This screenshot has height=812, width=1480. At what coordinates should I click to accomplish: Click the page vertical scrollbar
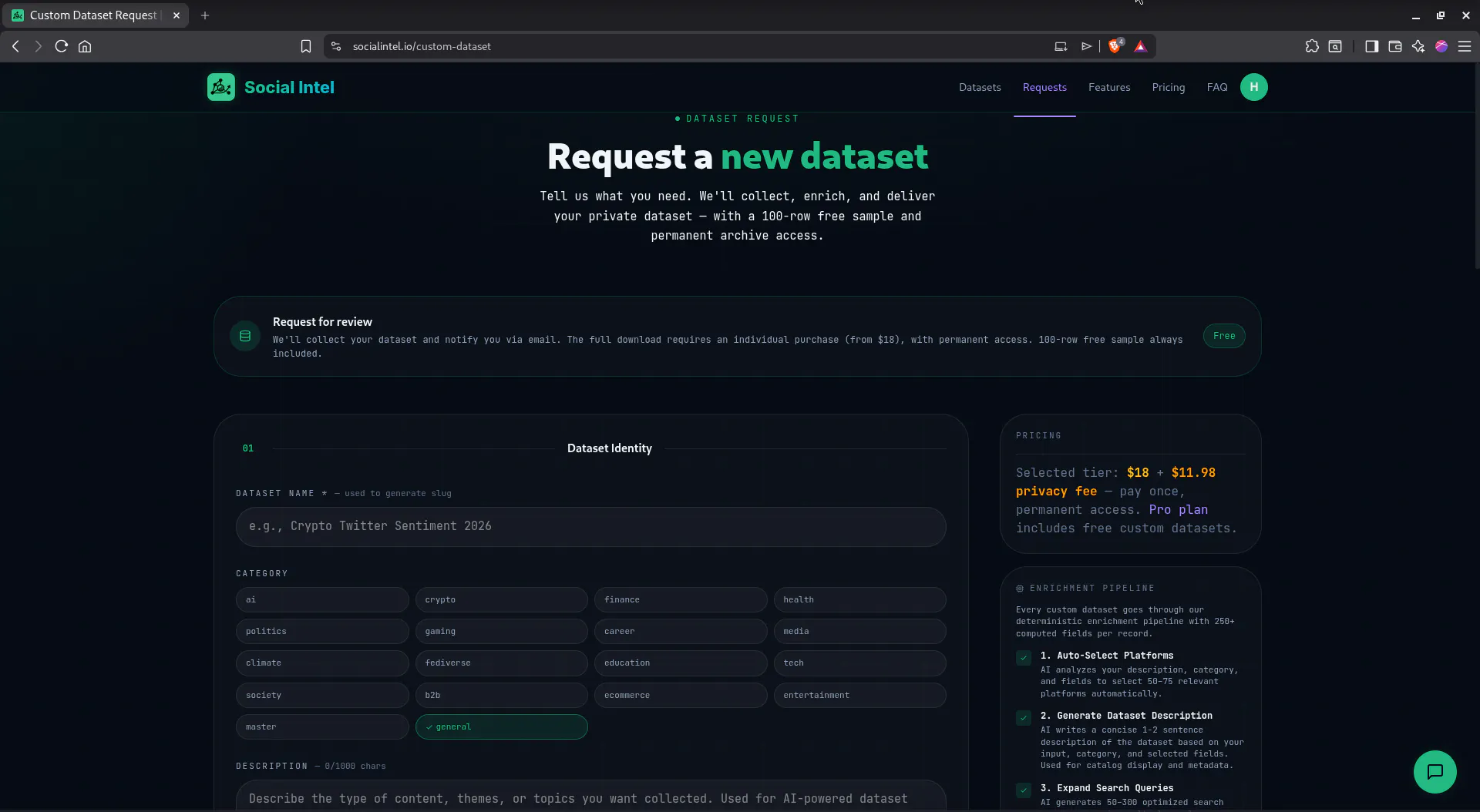(1476, 166)
